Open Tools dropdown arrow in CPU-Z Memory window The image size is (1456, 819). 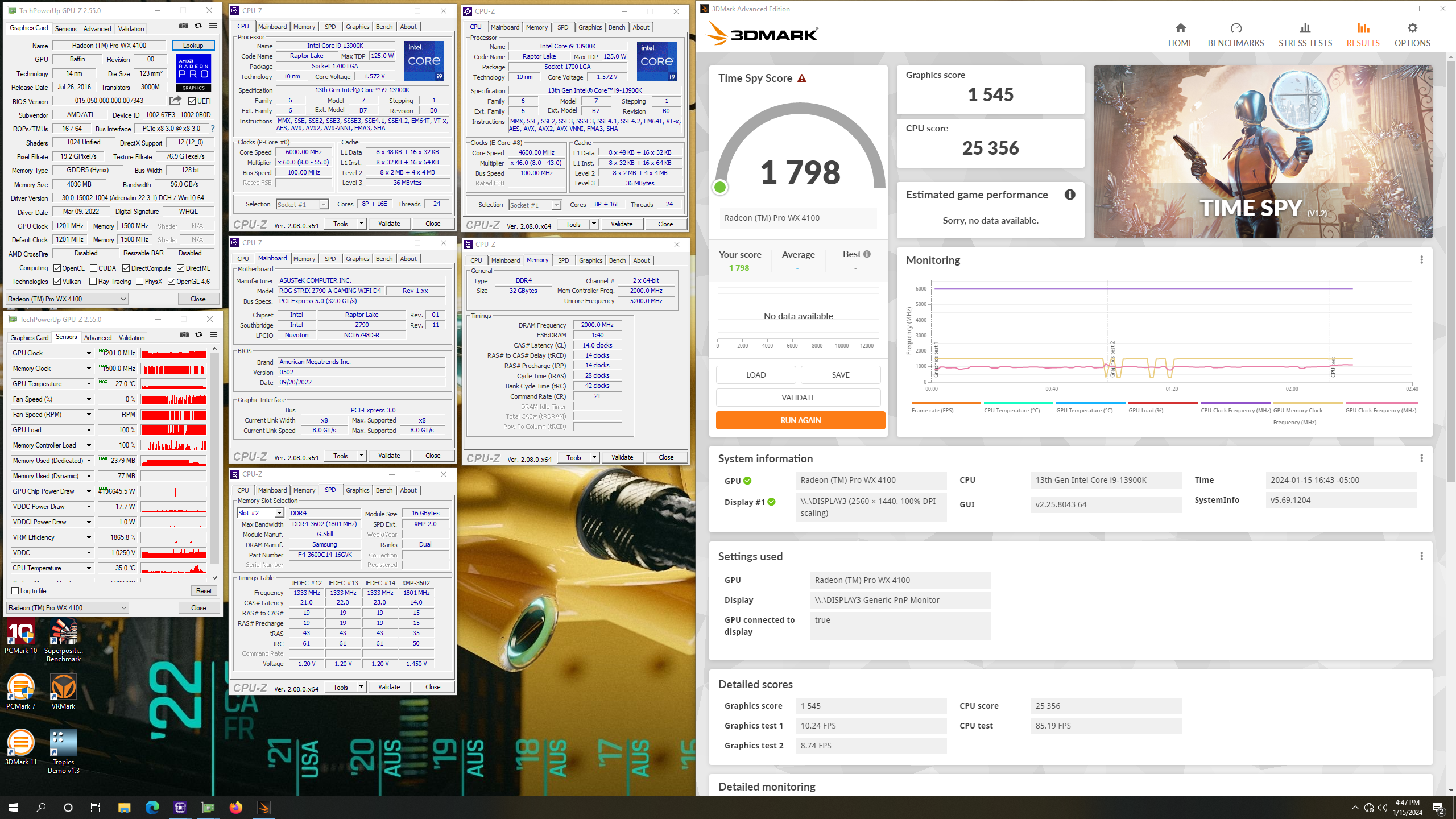coord(594,457)
